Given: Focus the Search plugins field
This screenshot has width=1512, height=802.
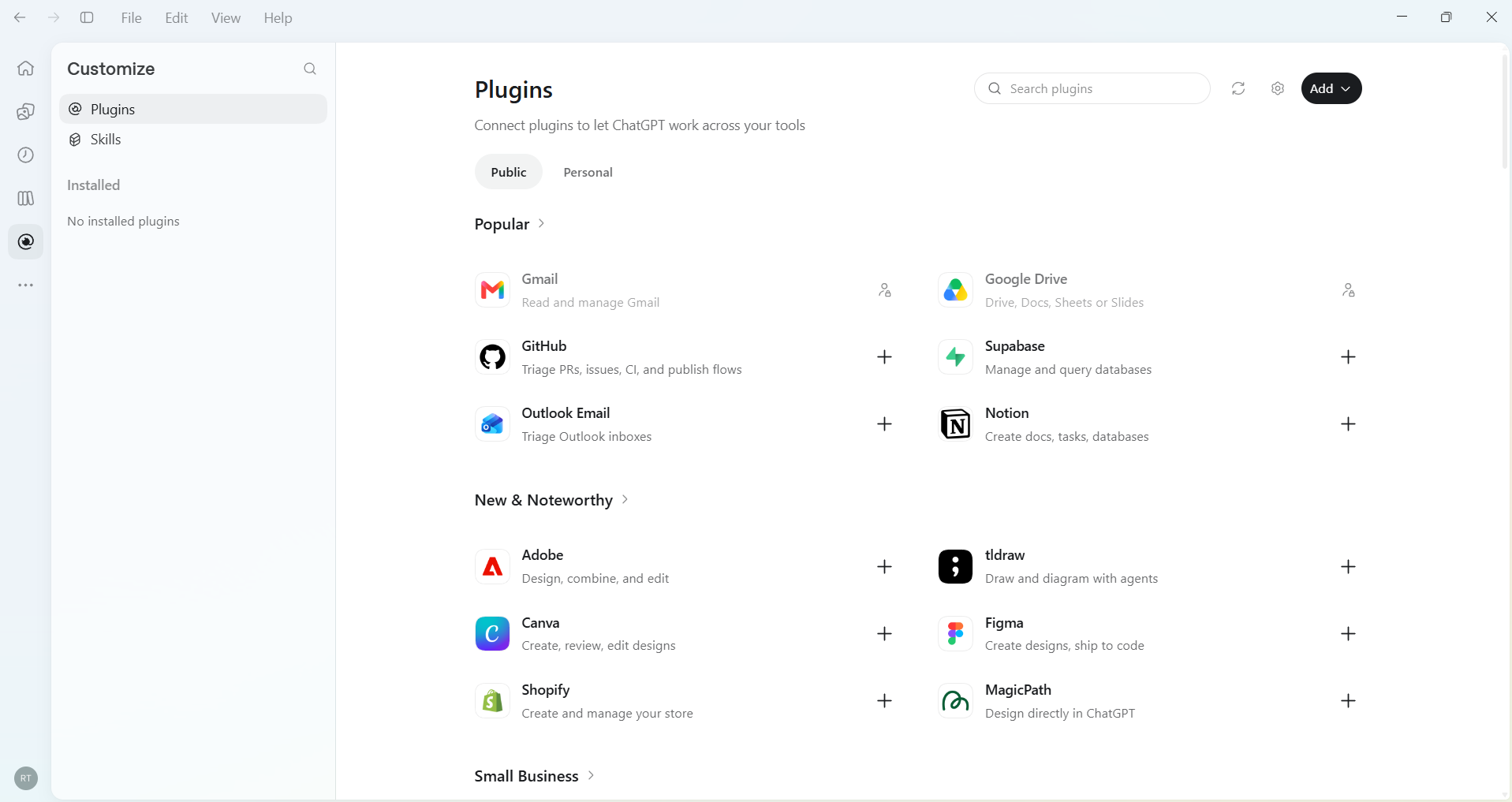Looking at the screenshot, I should coord(1092,88).
